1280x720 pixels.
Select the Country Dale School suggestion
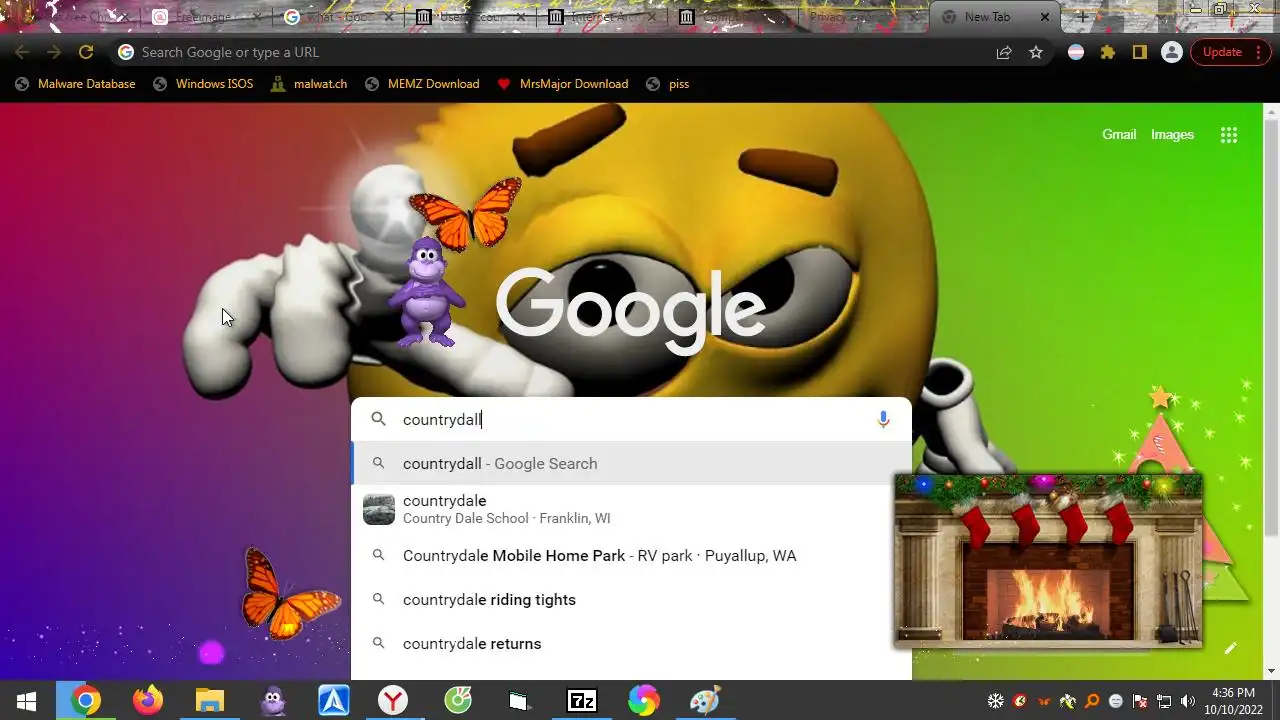(x=631, y=509)
